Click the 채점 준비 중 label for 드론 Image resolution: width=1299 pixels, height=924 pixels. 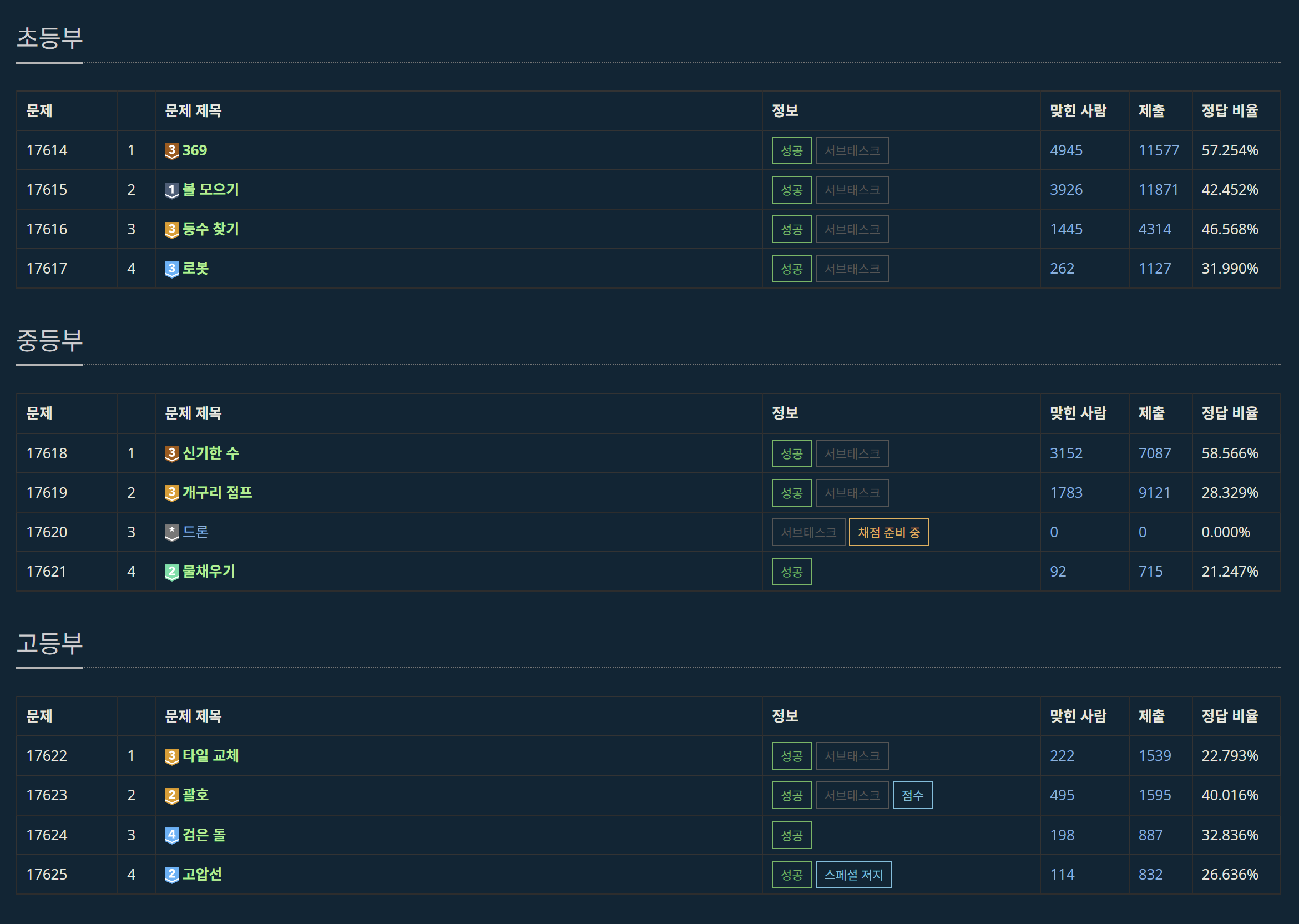888,533
